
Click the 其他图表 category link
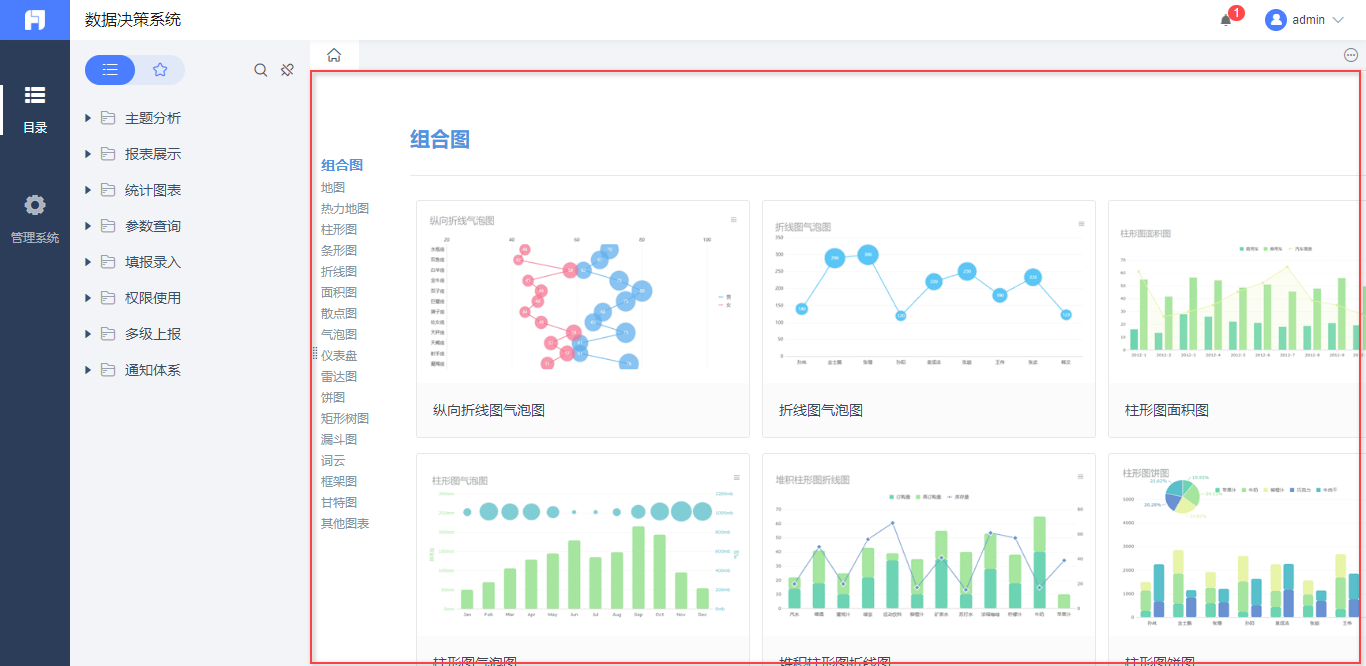(345, 523)
